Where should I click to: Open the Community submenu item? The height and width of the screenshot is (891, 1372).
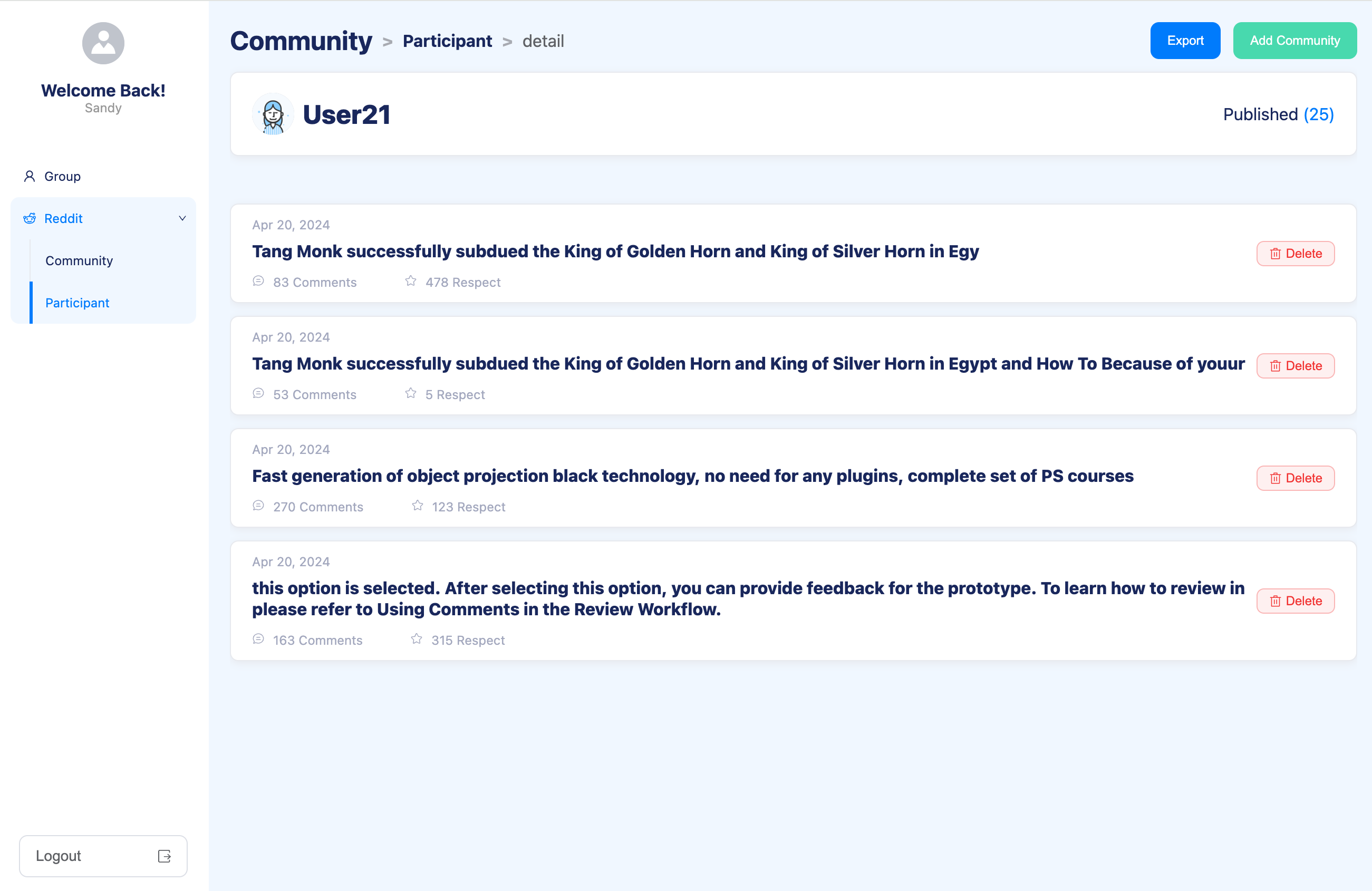tap(79, 260)
